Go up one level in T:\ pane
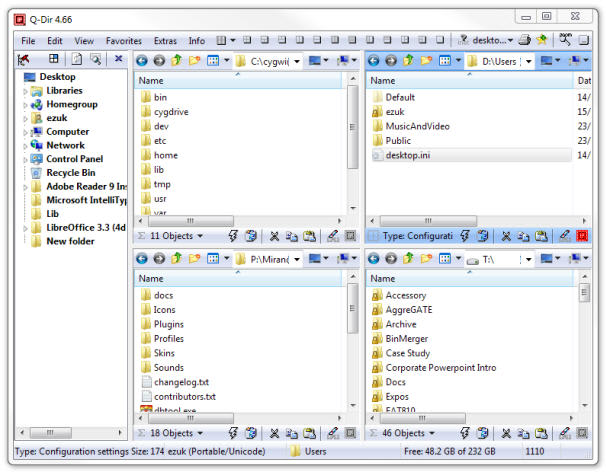The width and height of the screenshot is (606, 474). [409, 258]
